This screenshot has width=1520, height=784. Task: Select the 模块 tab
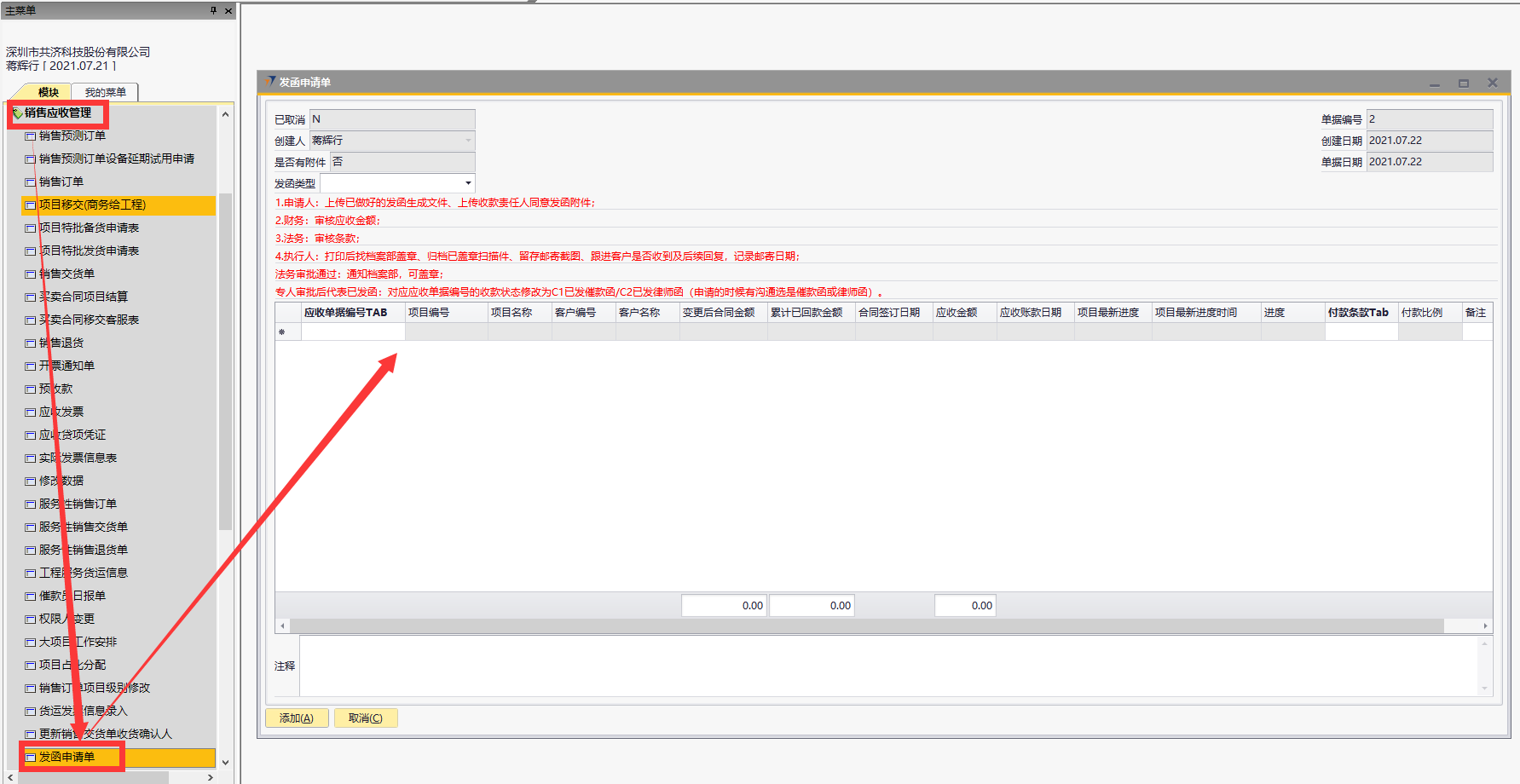49,92
